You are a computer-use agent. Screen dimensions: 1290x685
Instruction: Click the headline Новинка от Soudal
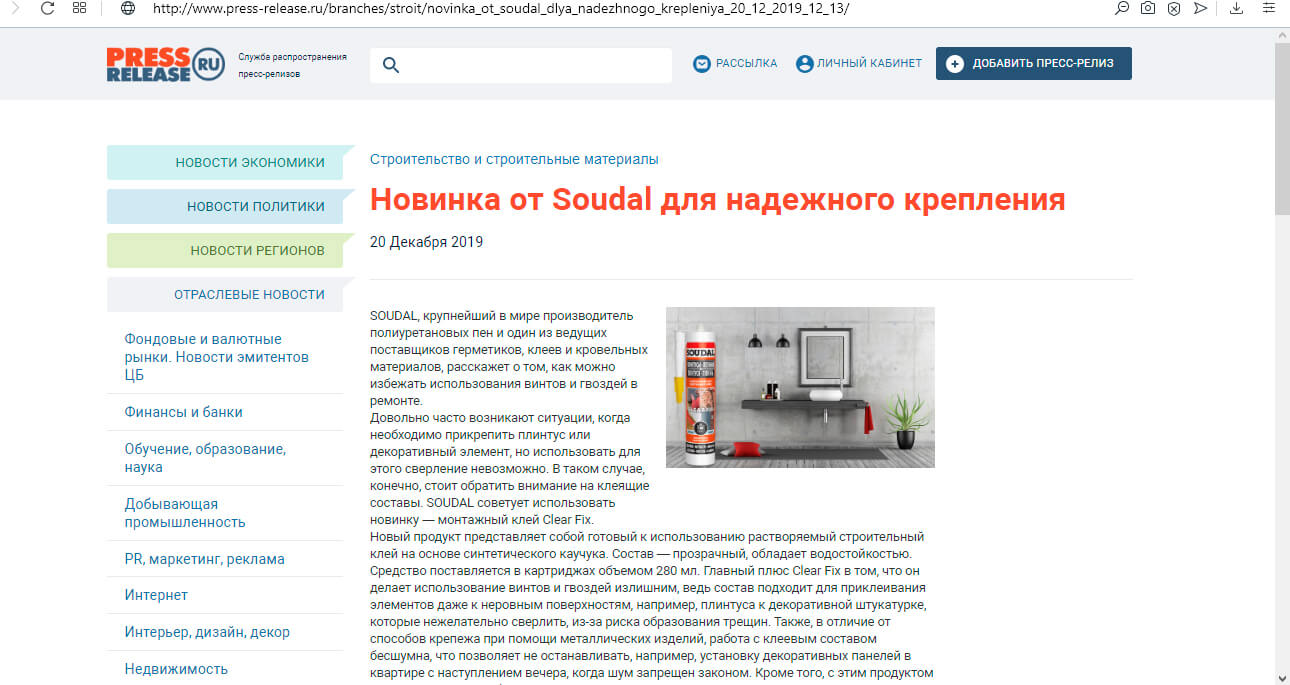tap(717, 199)
